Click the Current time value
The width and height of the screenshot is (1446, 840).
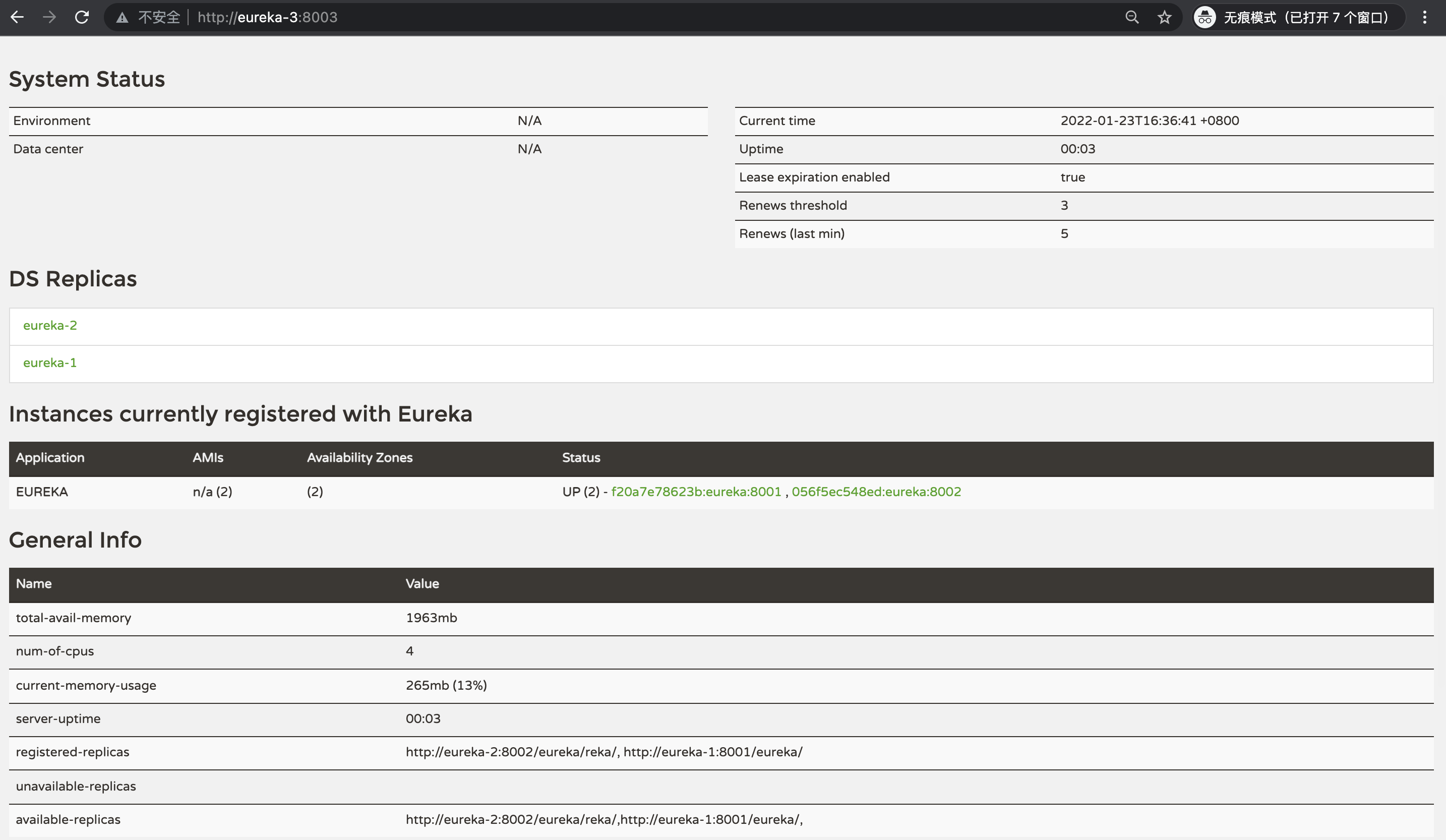1150,121
